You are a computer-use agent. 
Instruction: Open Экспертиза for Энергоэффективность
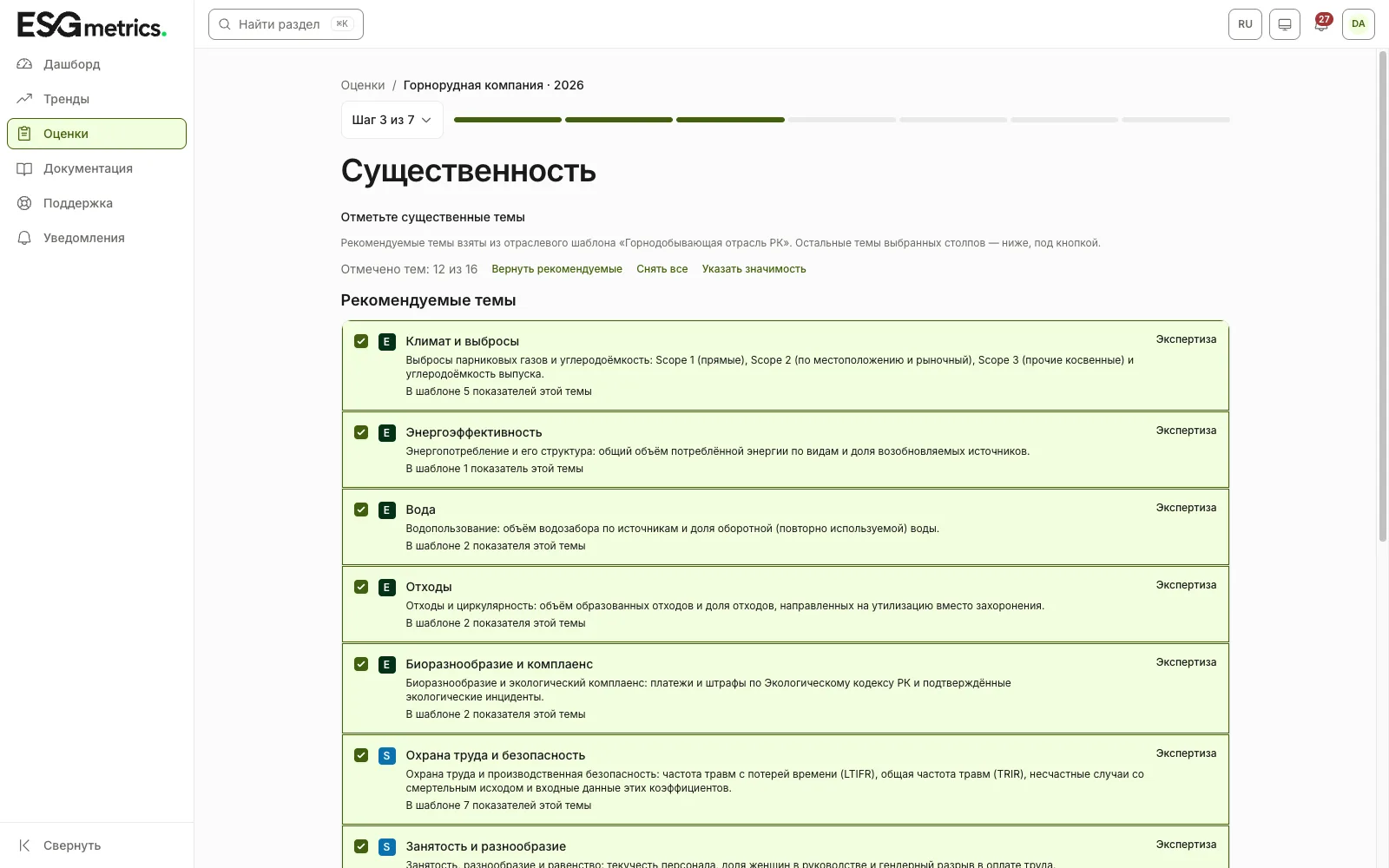pos(1186,431)
